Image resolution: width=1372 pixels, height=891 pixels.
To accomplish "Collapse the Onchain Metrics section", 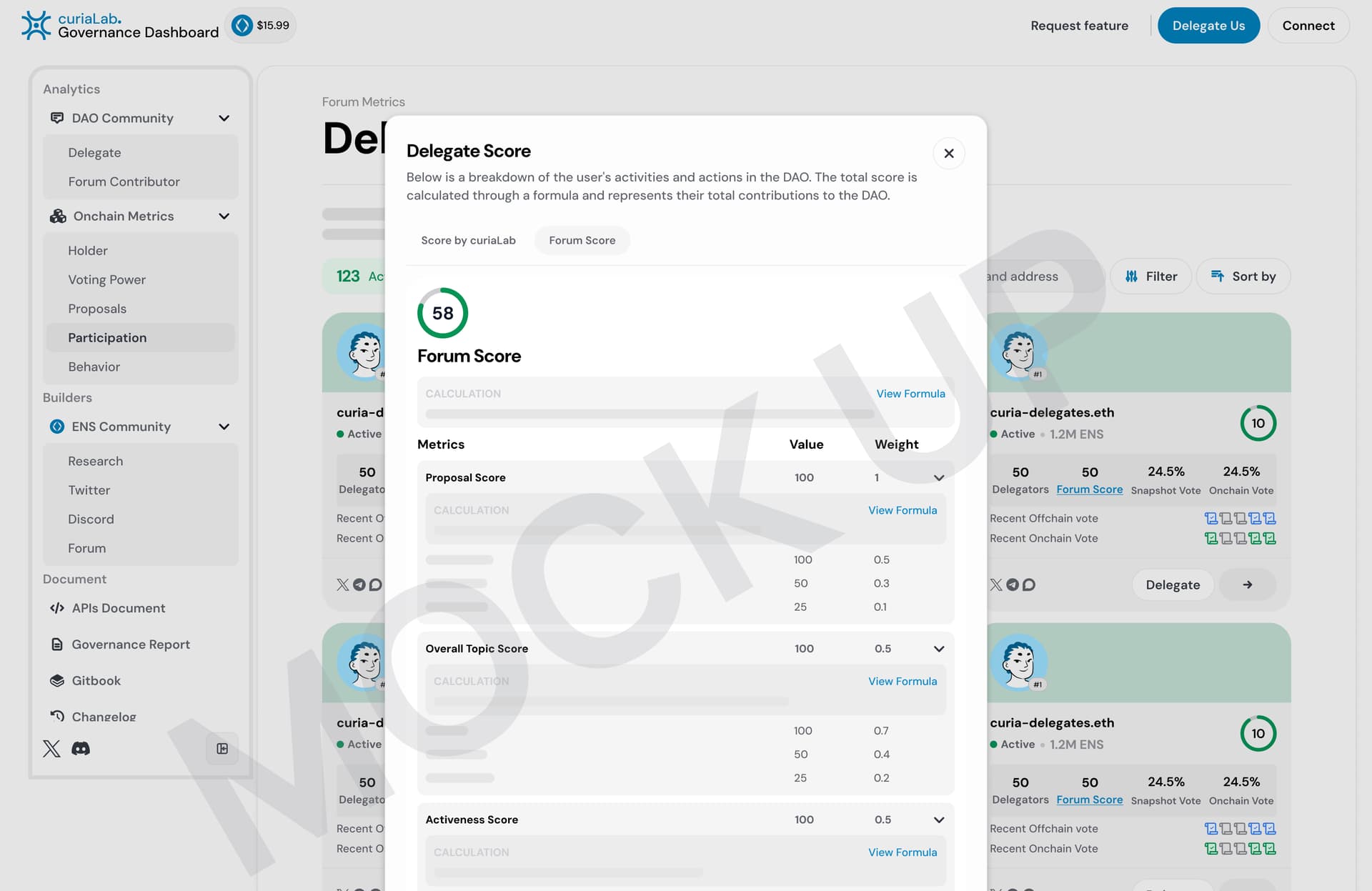I will (224, 216).
